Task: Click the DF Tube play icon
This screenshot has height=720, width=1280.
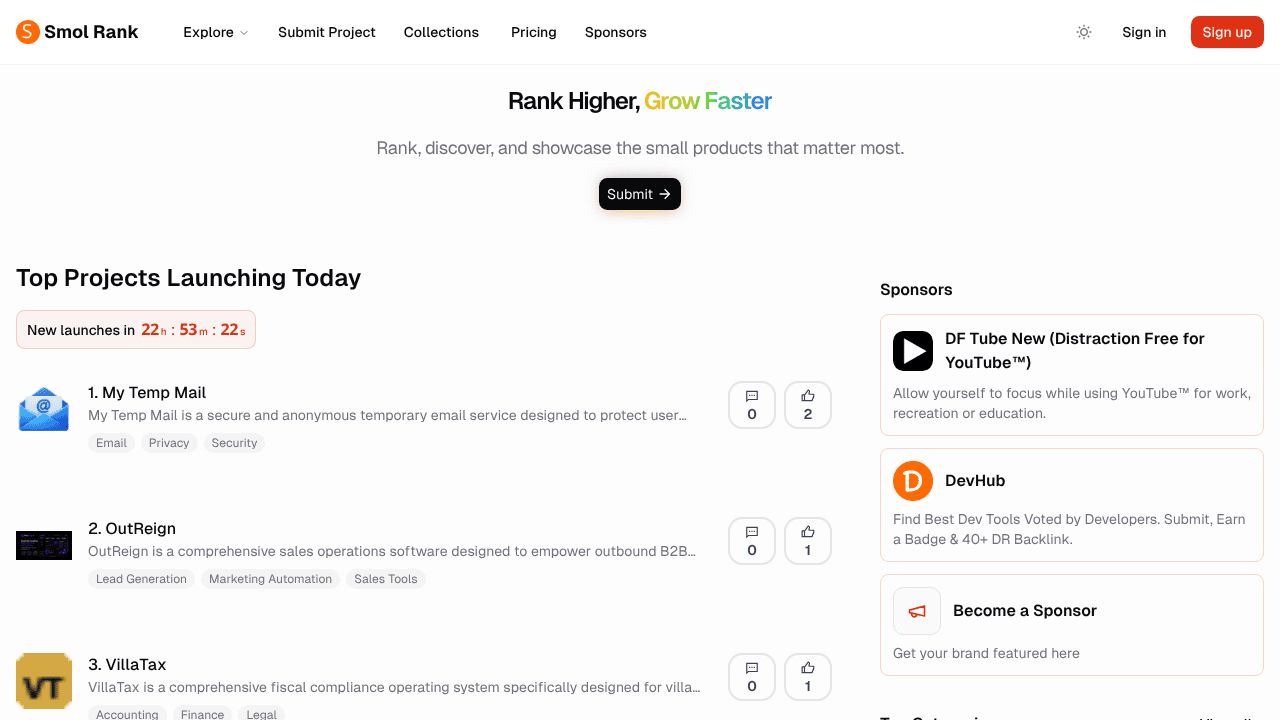Action: [913, 351]
